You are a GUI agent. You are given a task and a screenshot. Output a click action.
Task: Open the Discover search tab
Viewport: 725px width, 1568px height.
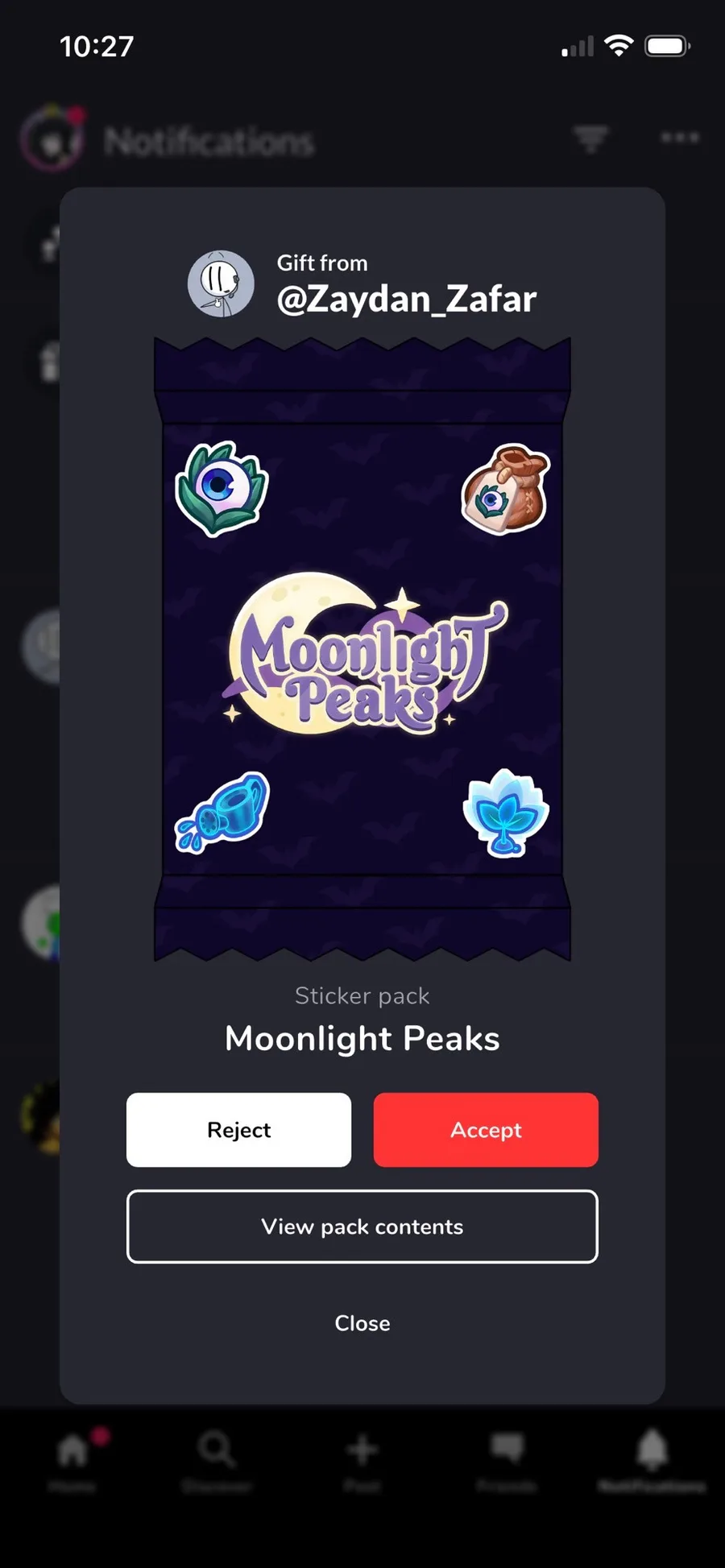tap(217, 1459)
